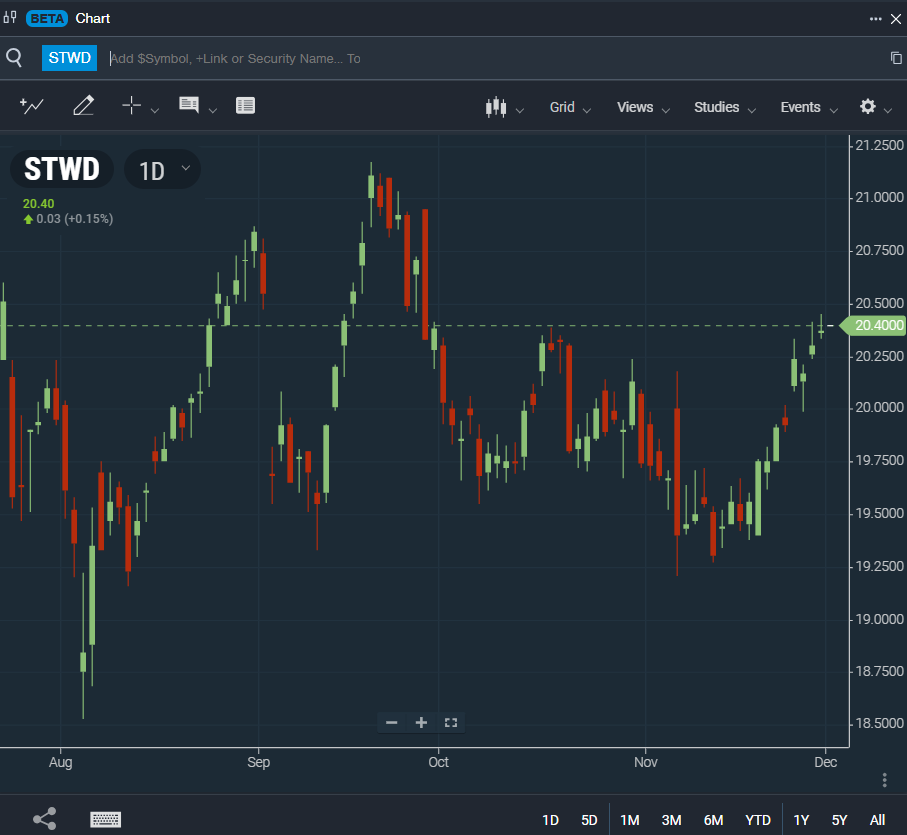Expand the Studies dropdown menu
The image size is (907, 835).
[x=724, y=108]
